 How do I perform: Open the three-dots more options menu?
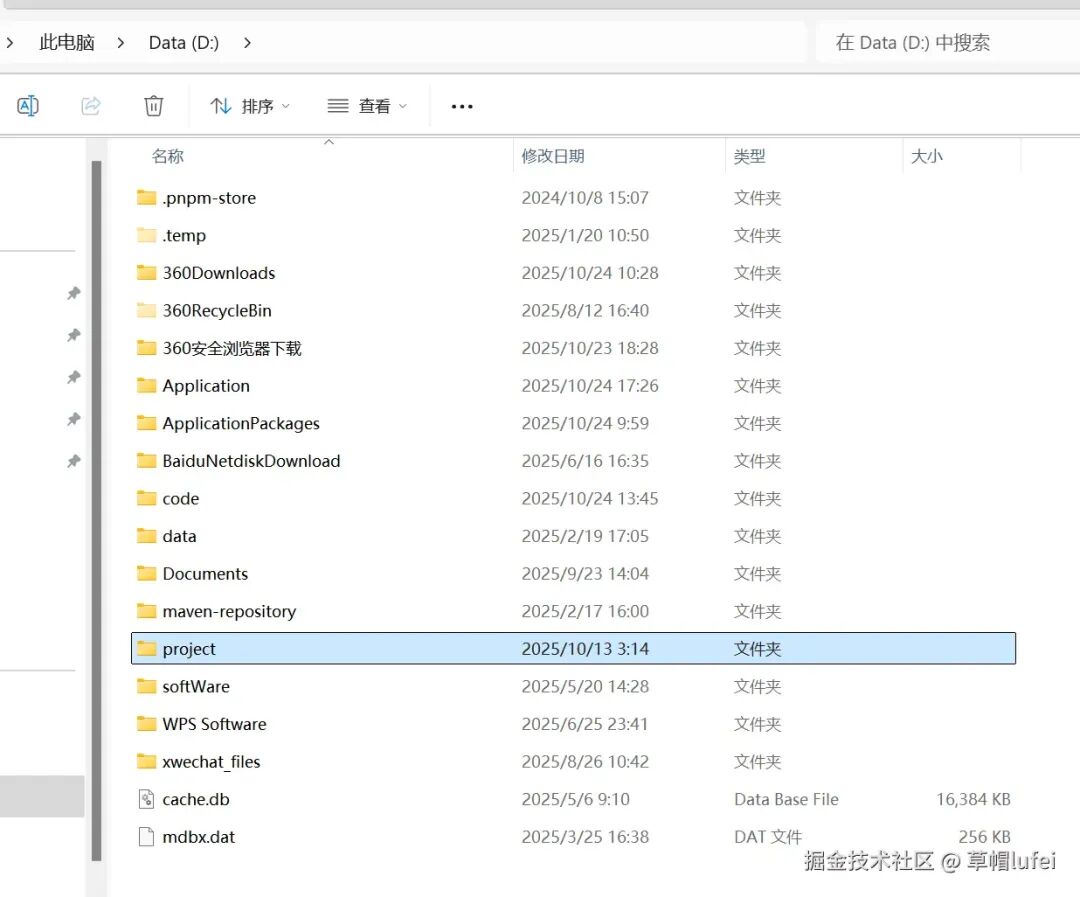[x=461, y=106]
